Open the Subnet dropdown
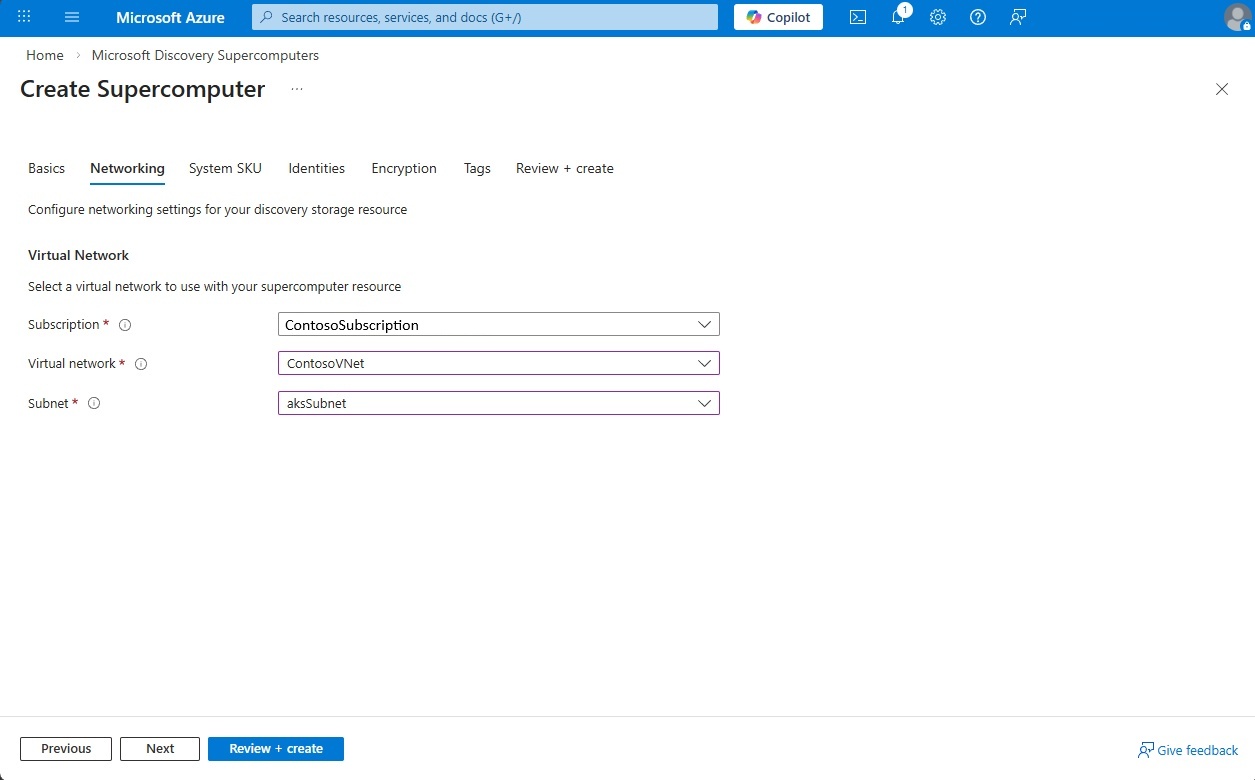1255x780 pixels. coord(498,403)
